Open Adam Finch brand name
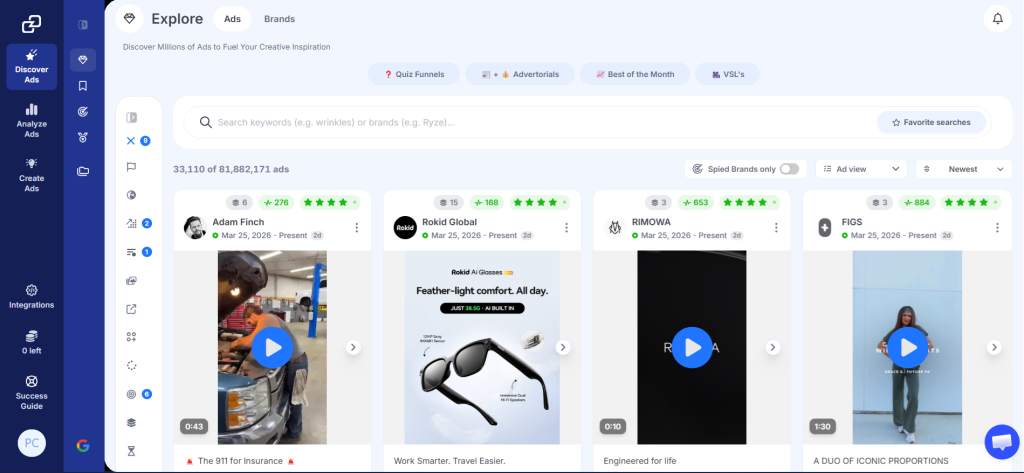The image size is (1024, 473). click(238, 221)
